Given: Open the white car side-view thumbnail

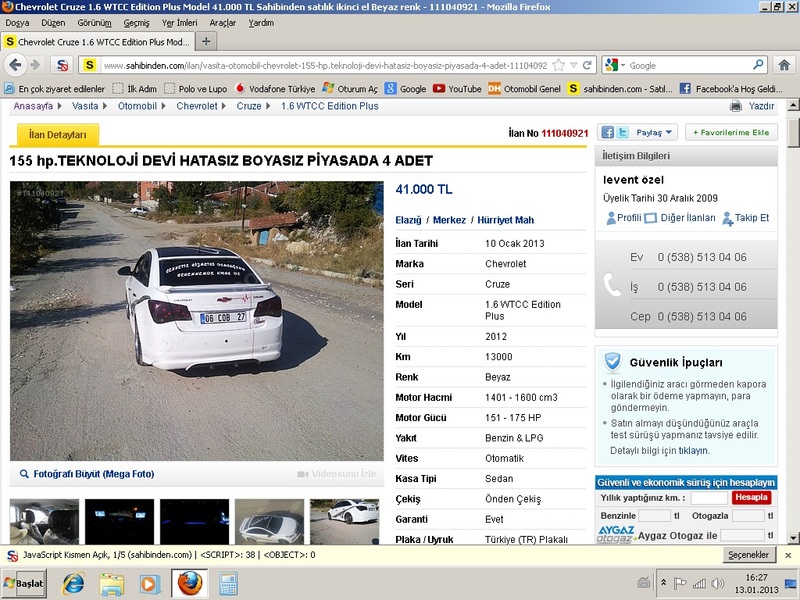Looking at the screenshot, I should pos(344,521).
